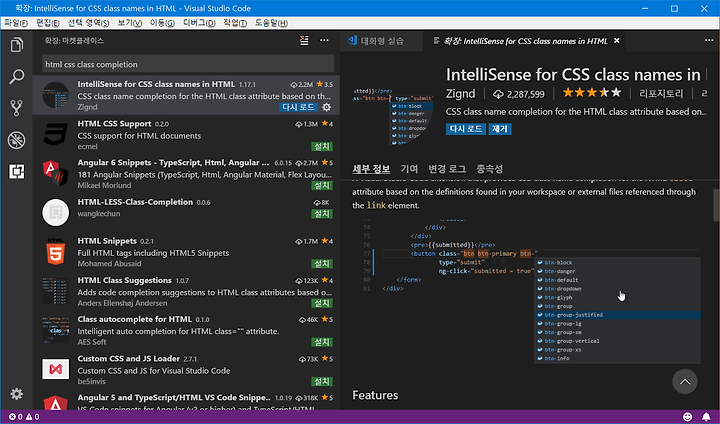Click extensions search field
Screen dimensions: 720x424
188,64
